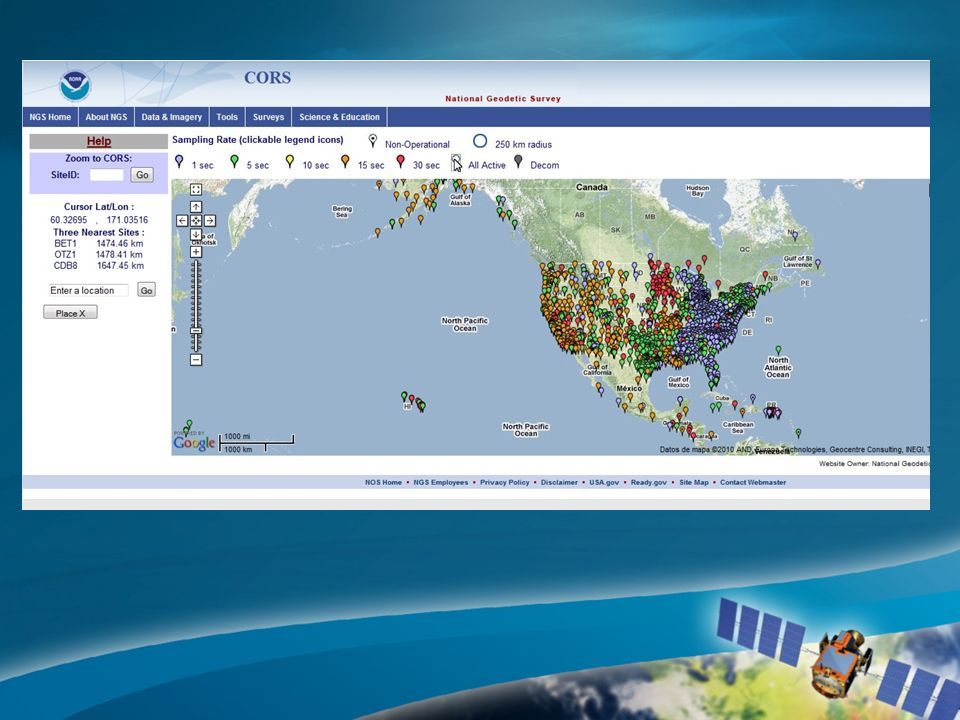Viewport: 960px width, 720px height.
Task: Open the Science & Education menu
Action: [339, 117]
